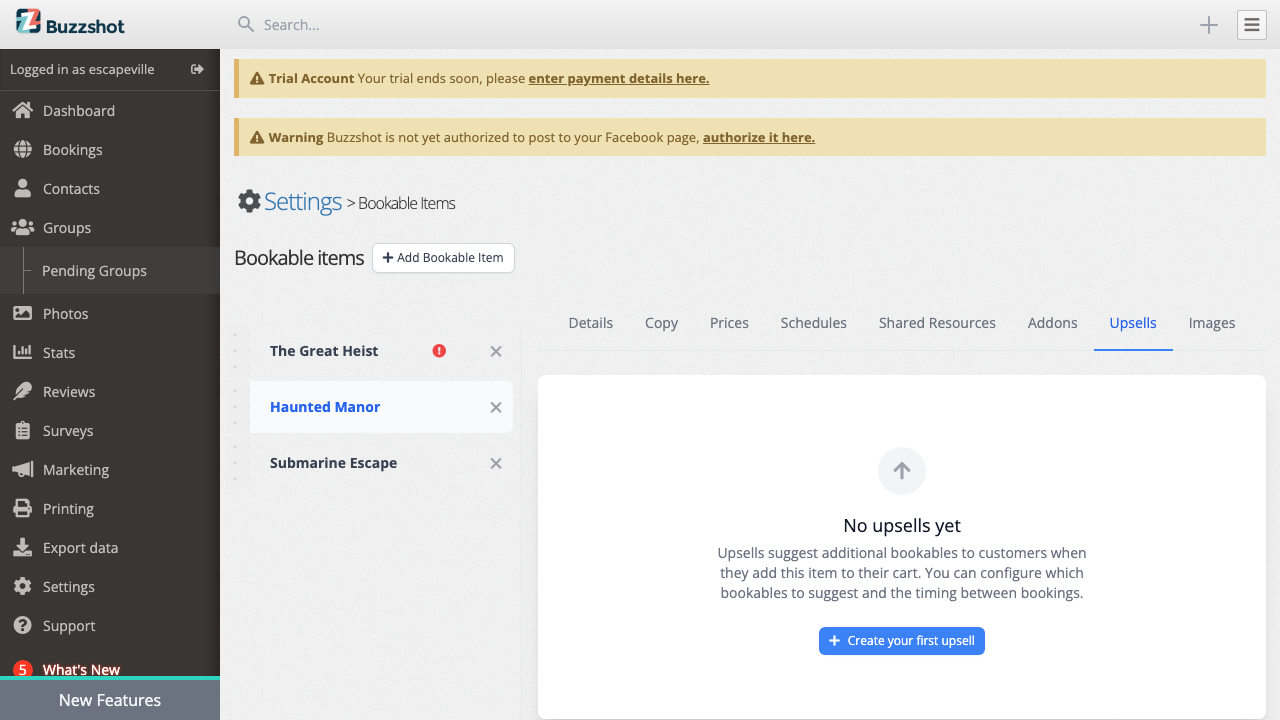The width and height of the screenshot is (1280, 720).
Task: Remove Submarine Escape with its X button
Action: click(x=495, y=463)
